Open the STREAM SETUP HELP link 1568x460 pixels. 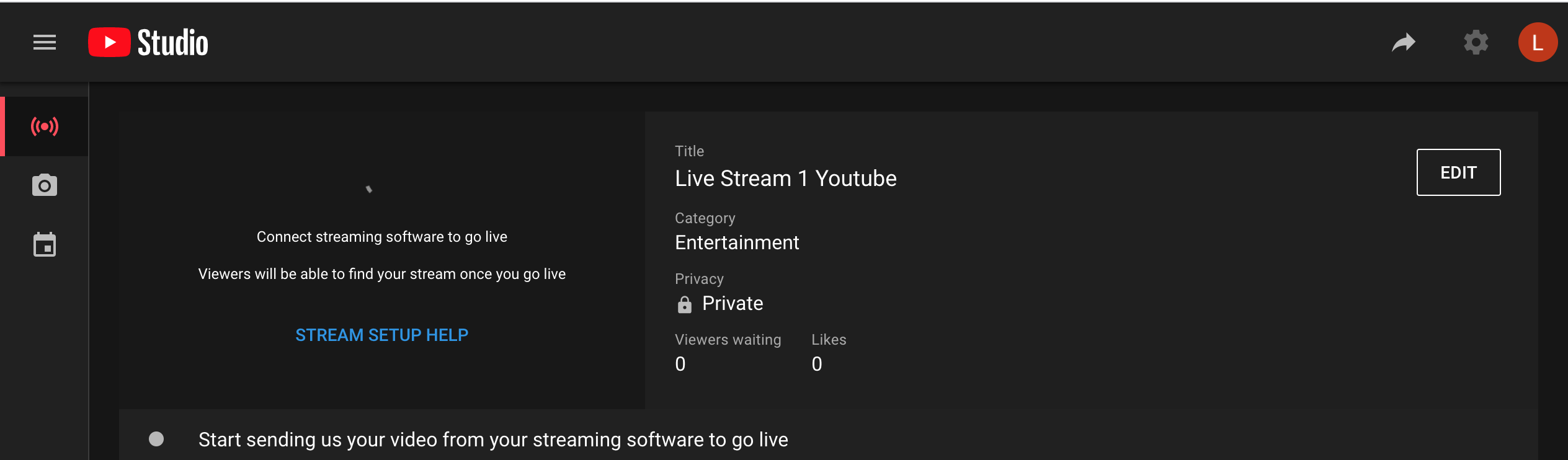coord(381,335)
